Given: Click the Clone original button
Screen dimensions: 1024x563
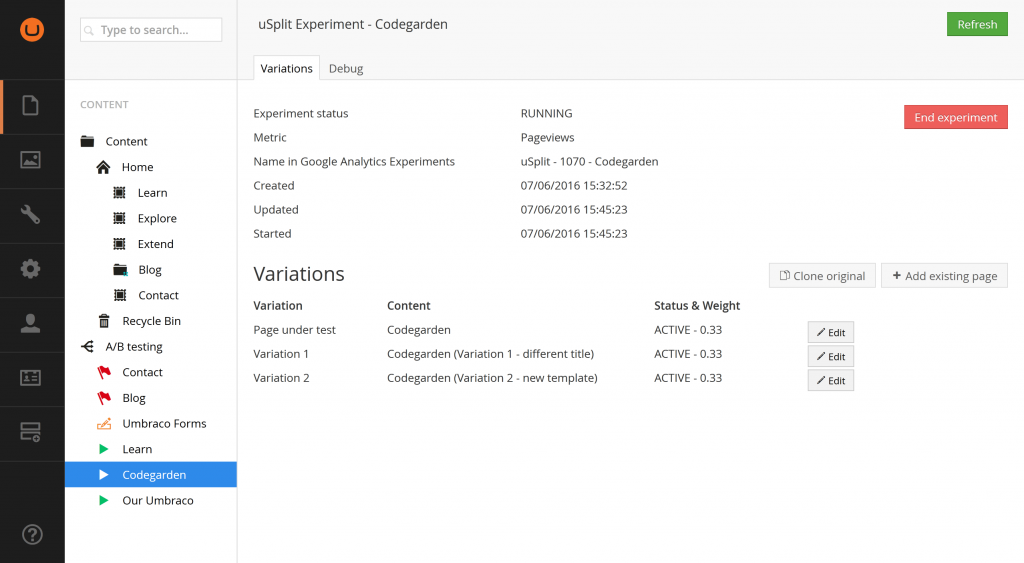Looking at the screenshot, I should (822, 276).
